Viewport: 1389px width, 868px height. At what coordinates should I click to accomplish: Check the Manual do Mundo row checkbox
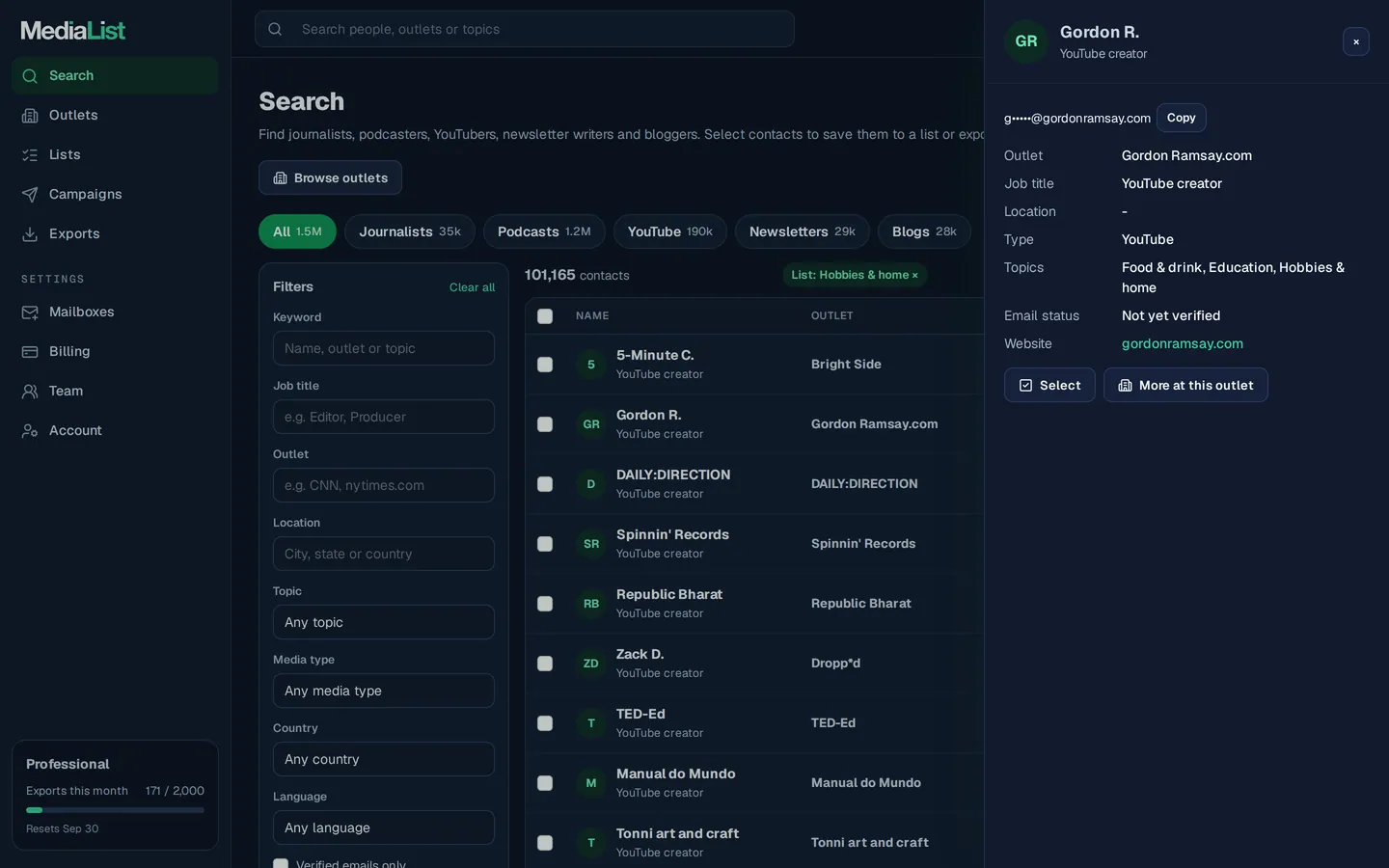tap(545, 783)
